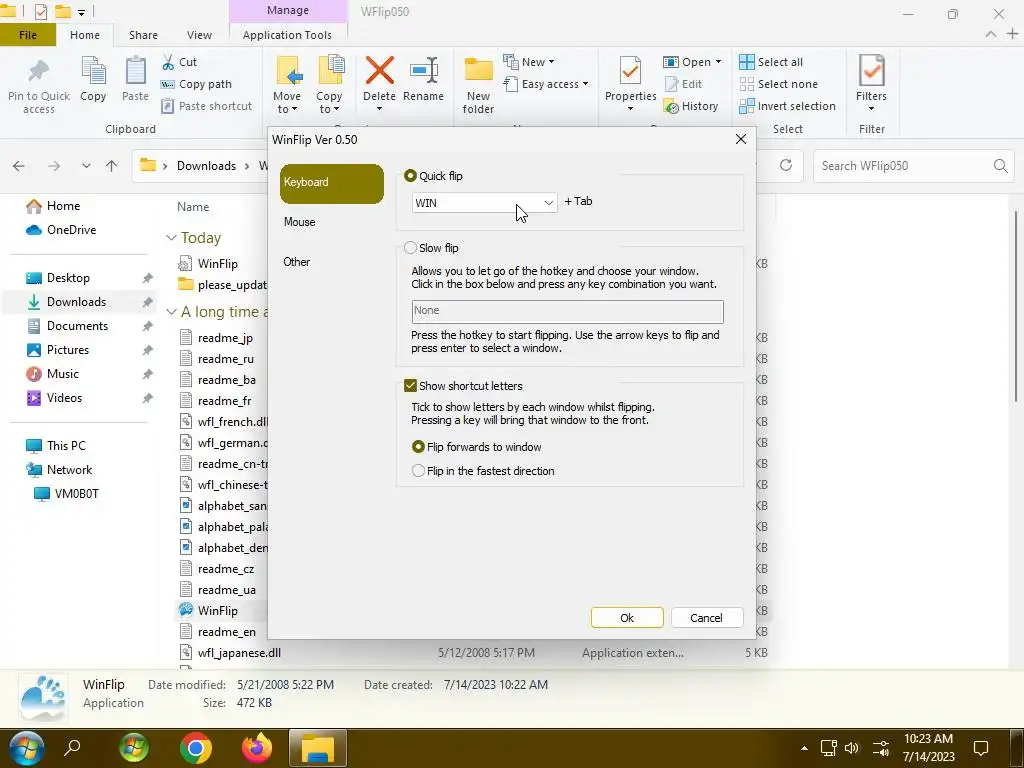The width and height of the screenshot is (1024, 768).
Task: Click the red Delete icon
Action: [379, 70]
